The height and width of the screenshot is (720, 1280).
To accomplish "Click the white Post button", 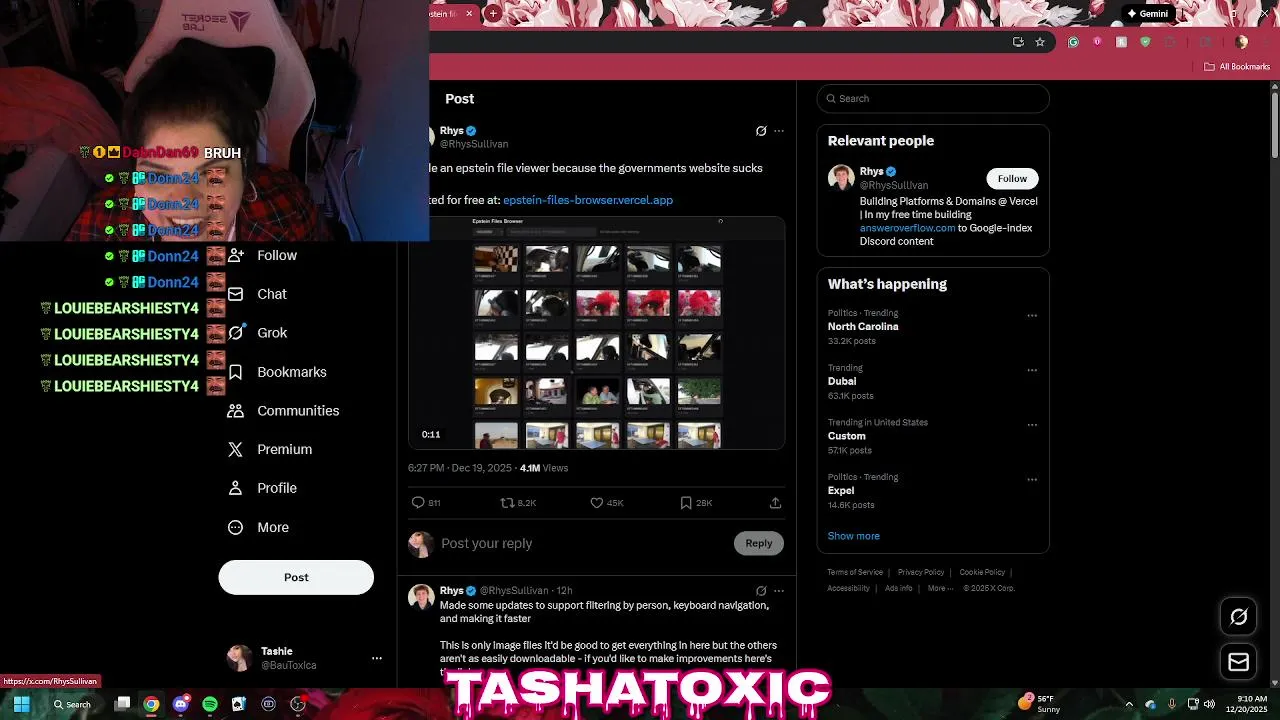I will pos(296,577).
